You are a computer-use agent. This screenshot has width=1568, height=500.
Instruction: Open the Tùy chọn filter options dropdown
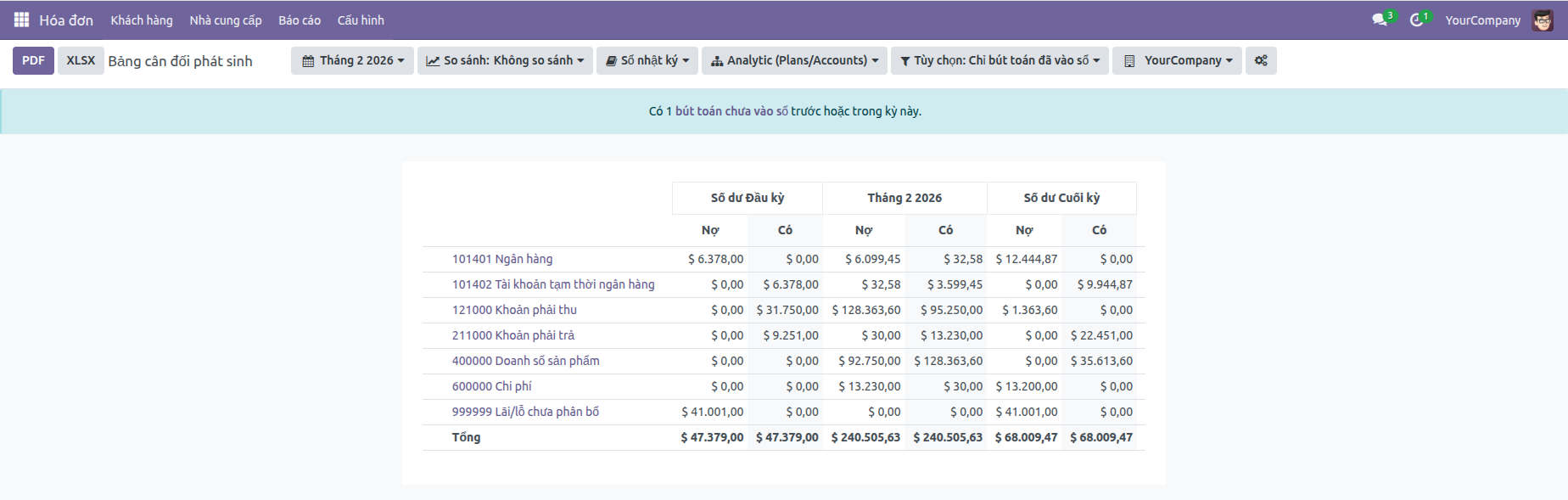(x=1000, y=60)
